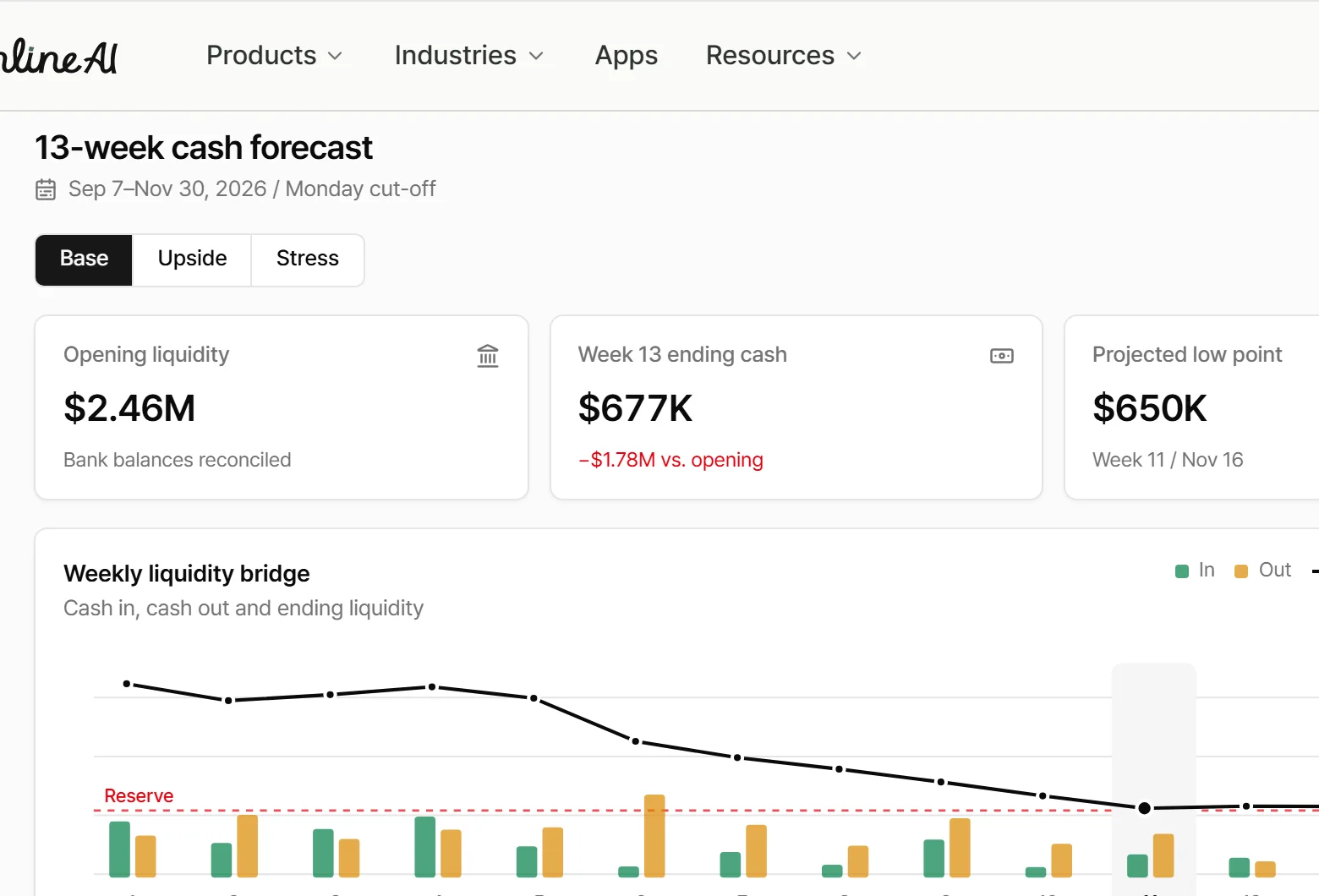Click the cash icon in Week 13 ending cash card
Screen dimensions: 1319x896
point(1002,356)
